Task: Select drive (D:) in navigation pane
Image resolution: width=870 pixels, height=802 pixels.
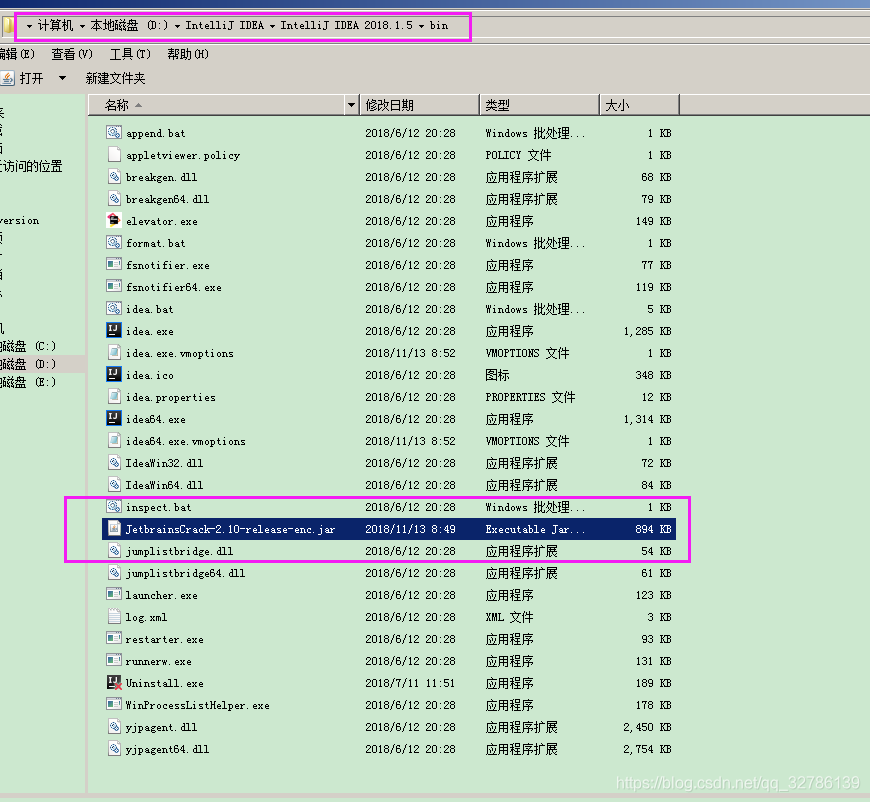Action: pos(28,364)
